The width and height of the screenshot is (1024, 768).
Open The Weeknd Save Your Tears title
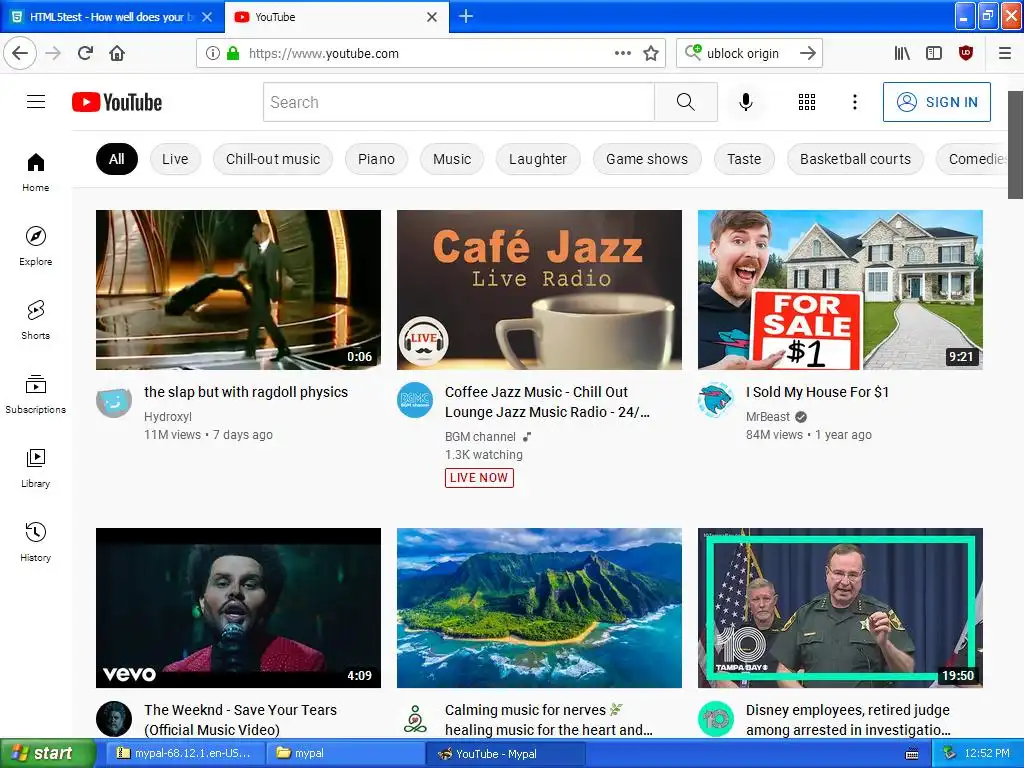click(240, 720)
